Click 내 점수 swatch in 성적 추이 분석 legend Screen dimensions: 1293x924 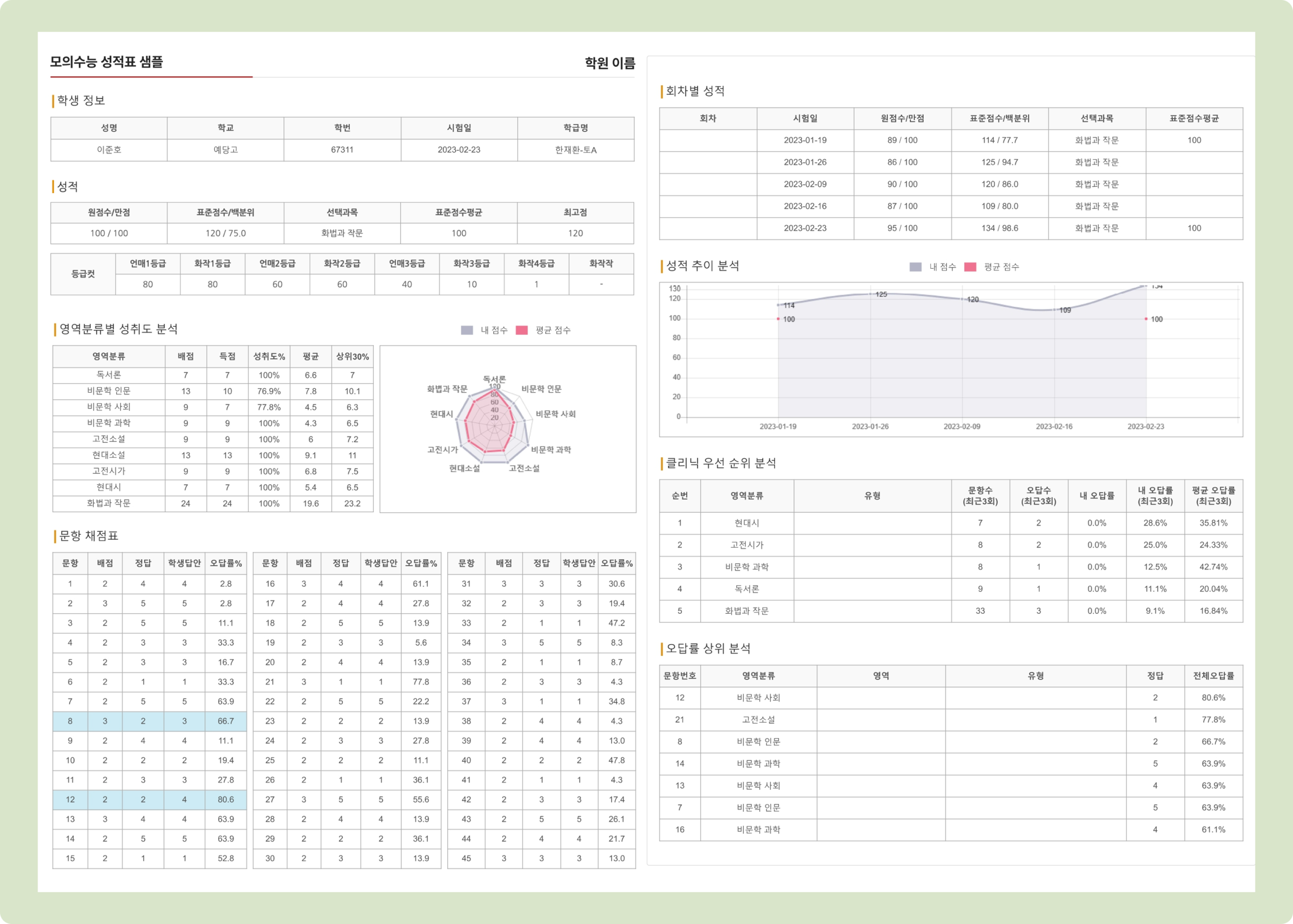[915, 267]
